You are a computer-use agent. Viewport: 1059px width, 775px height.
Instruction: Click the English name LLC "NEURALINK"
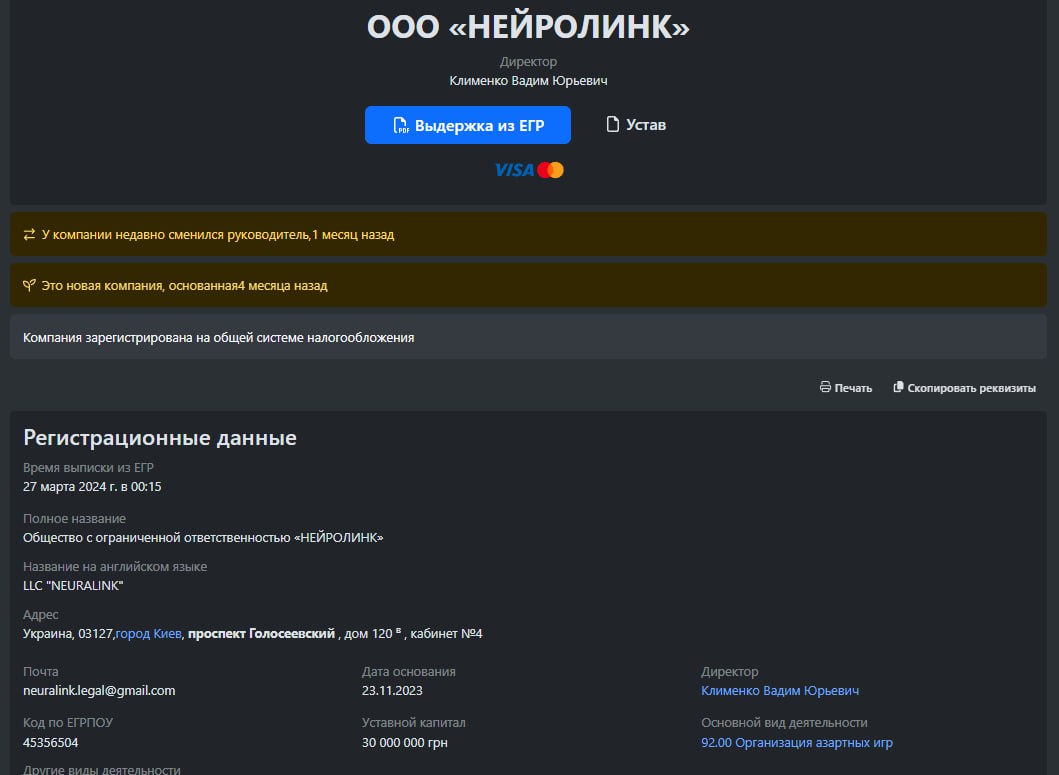pos(73,586)
